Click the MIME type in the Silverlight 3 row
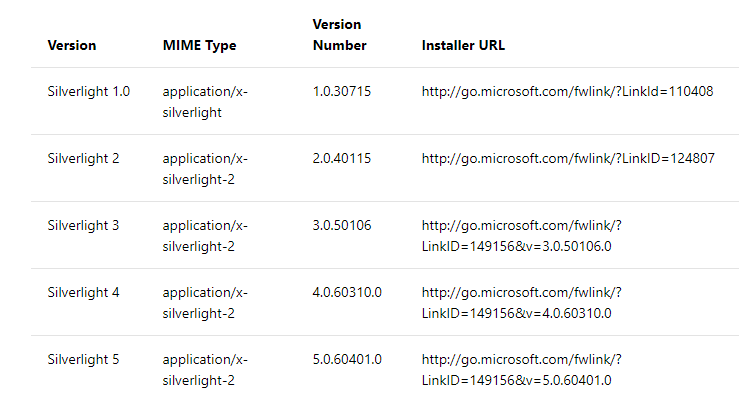 205,236
